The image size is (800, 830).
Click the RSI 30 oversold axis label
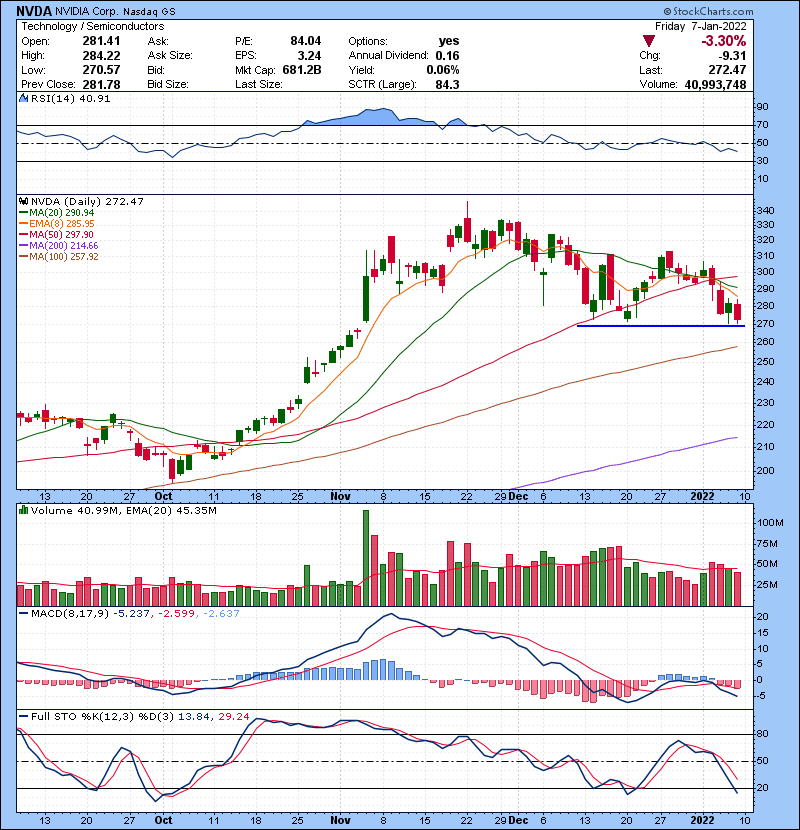(x=763, y=160)
